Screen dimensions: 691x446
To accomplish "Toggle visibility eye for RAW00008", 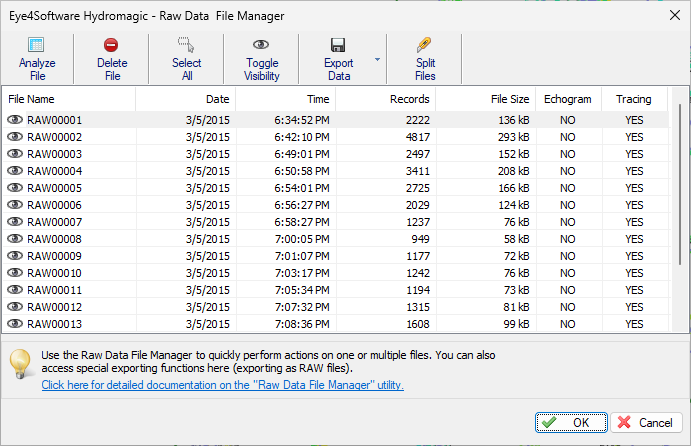I will (x=15, y=239).
